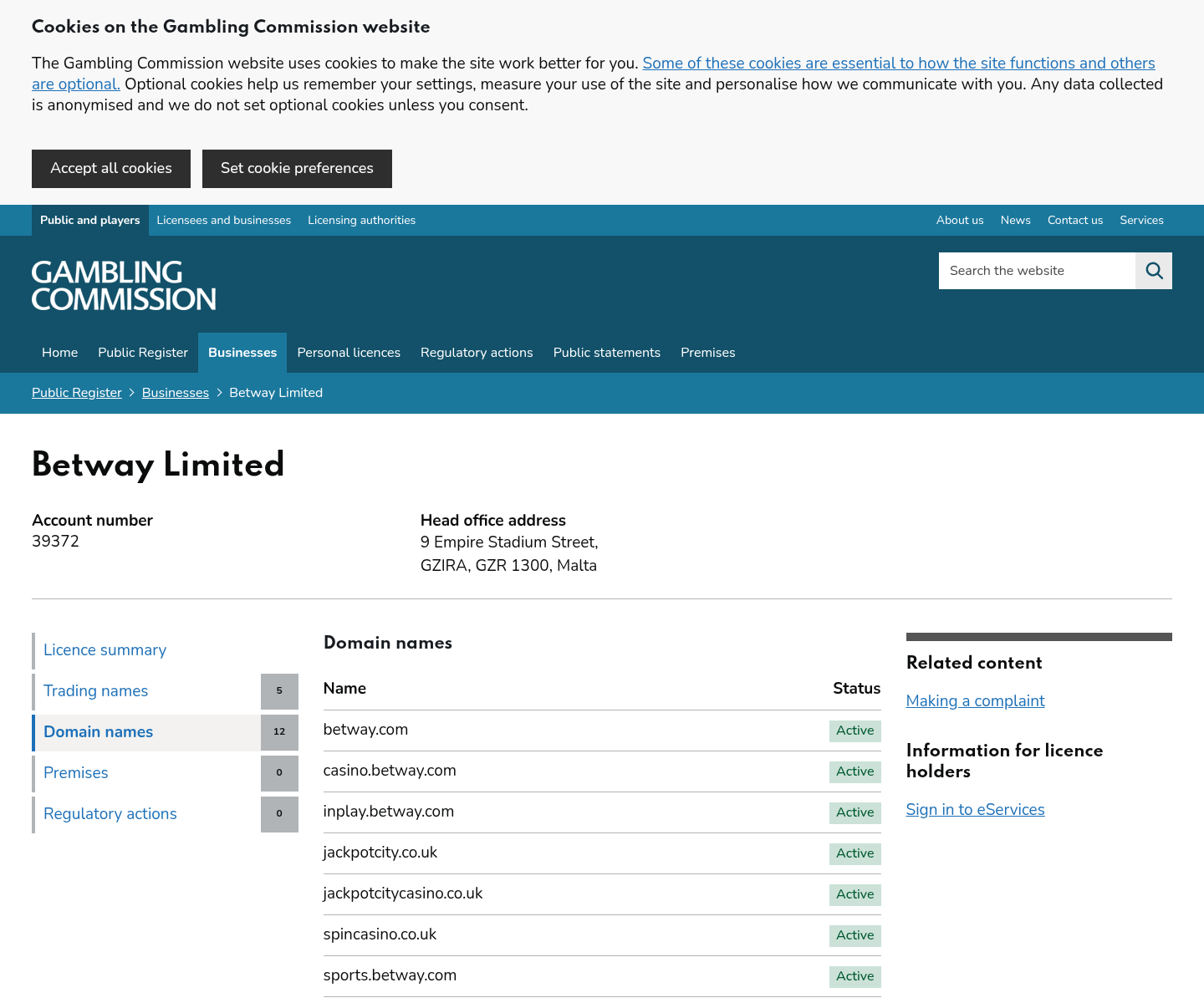Open the Making a complaint link
Viewport: 1204px width, 1003px height.
pos(975,701)
